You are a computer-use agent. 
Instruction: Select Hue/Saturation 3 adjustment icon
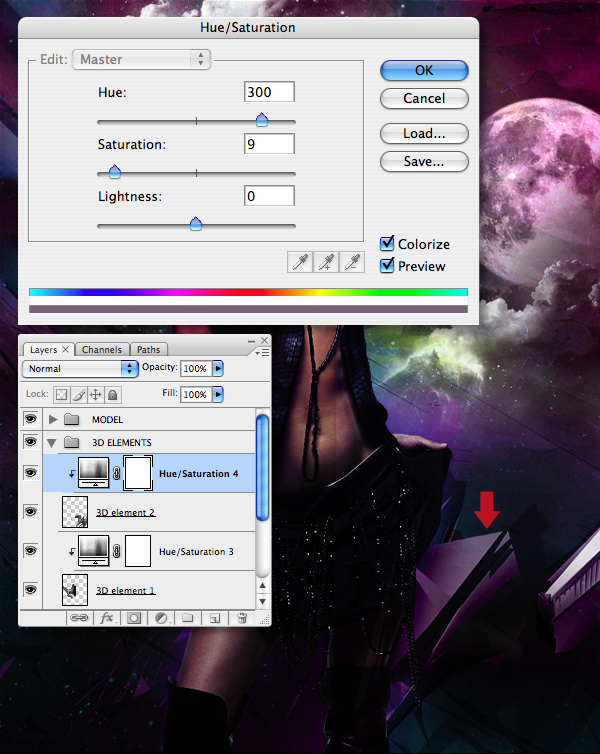point(94,551)
